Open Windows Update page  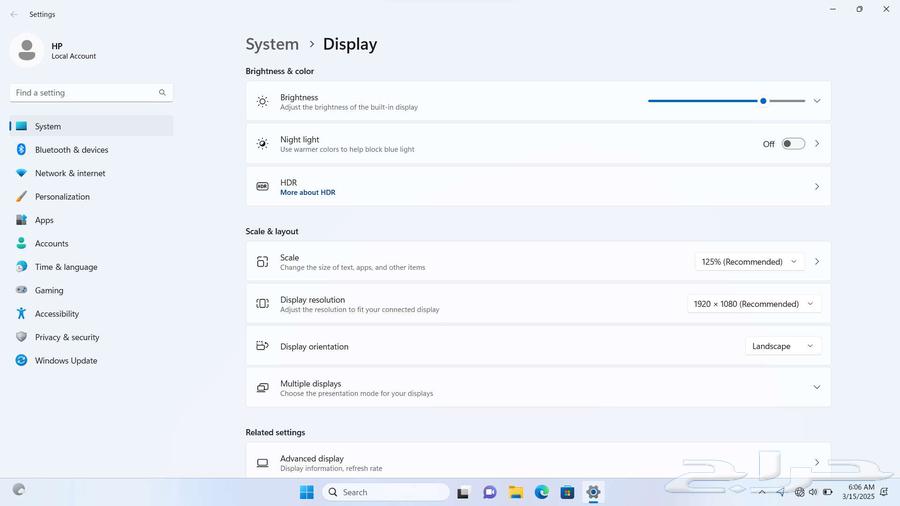[x=65, y=361]
